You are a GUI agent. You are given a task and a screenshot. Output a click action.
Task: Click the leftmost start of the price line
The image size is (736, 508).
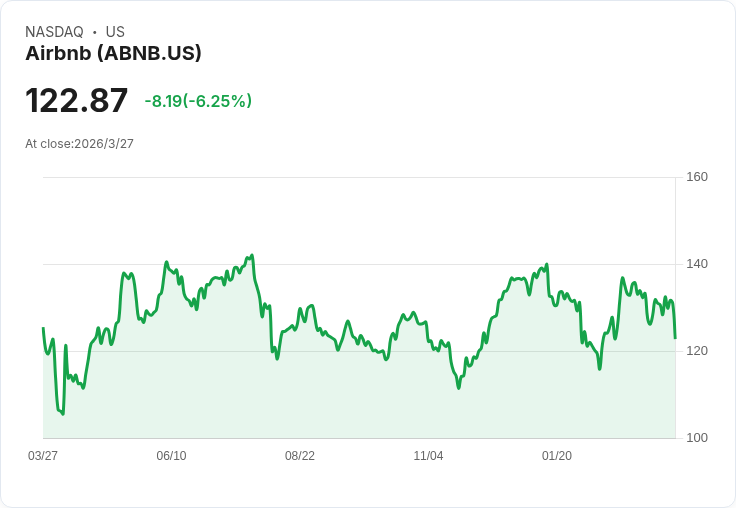[x=43, y=328]
